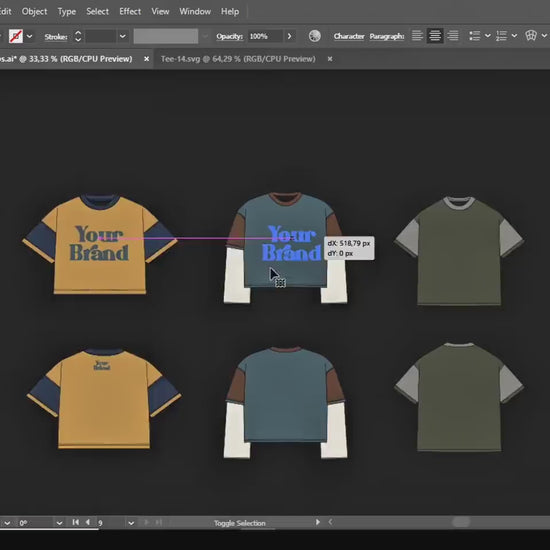Align paragraph text to the right

(453, 36)
